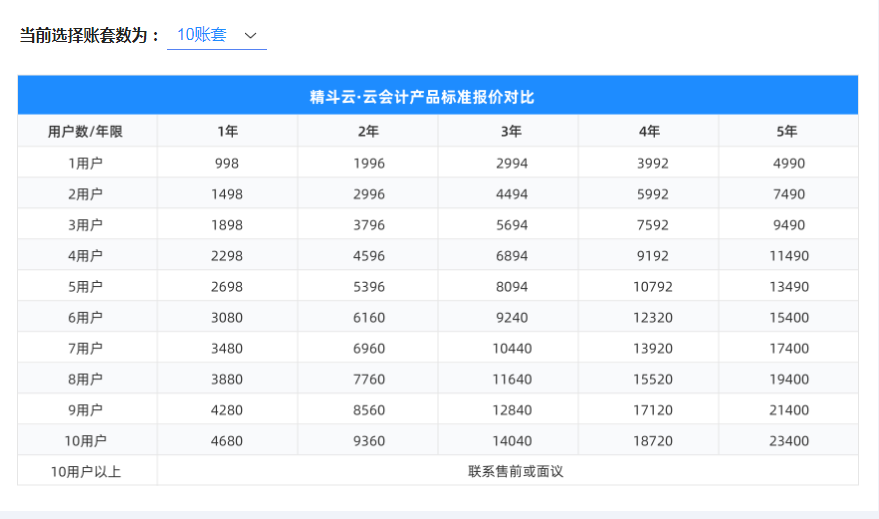Viewport: 879px width, 519px height.
Task: Click the price 998 cell
Action: click(228, 163)
